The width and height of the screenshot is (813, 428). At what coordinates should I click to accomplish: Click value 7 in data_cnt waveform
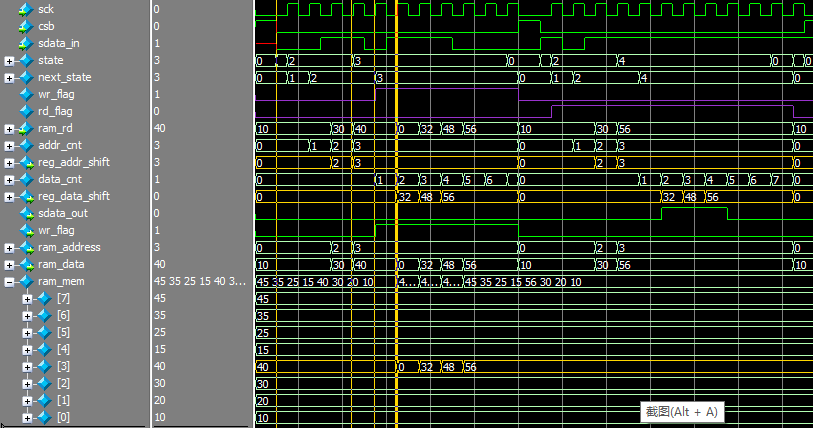[776, 180]
